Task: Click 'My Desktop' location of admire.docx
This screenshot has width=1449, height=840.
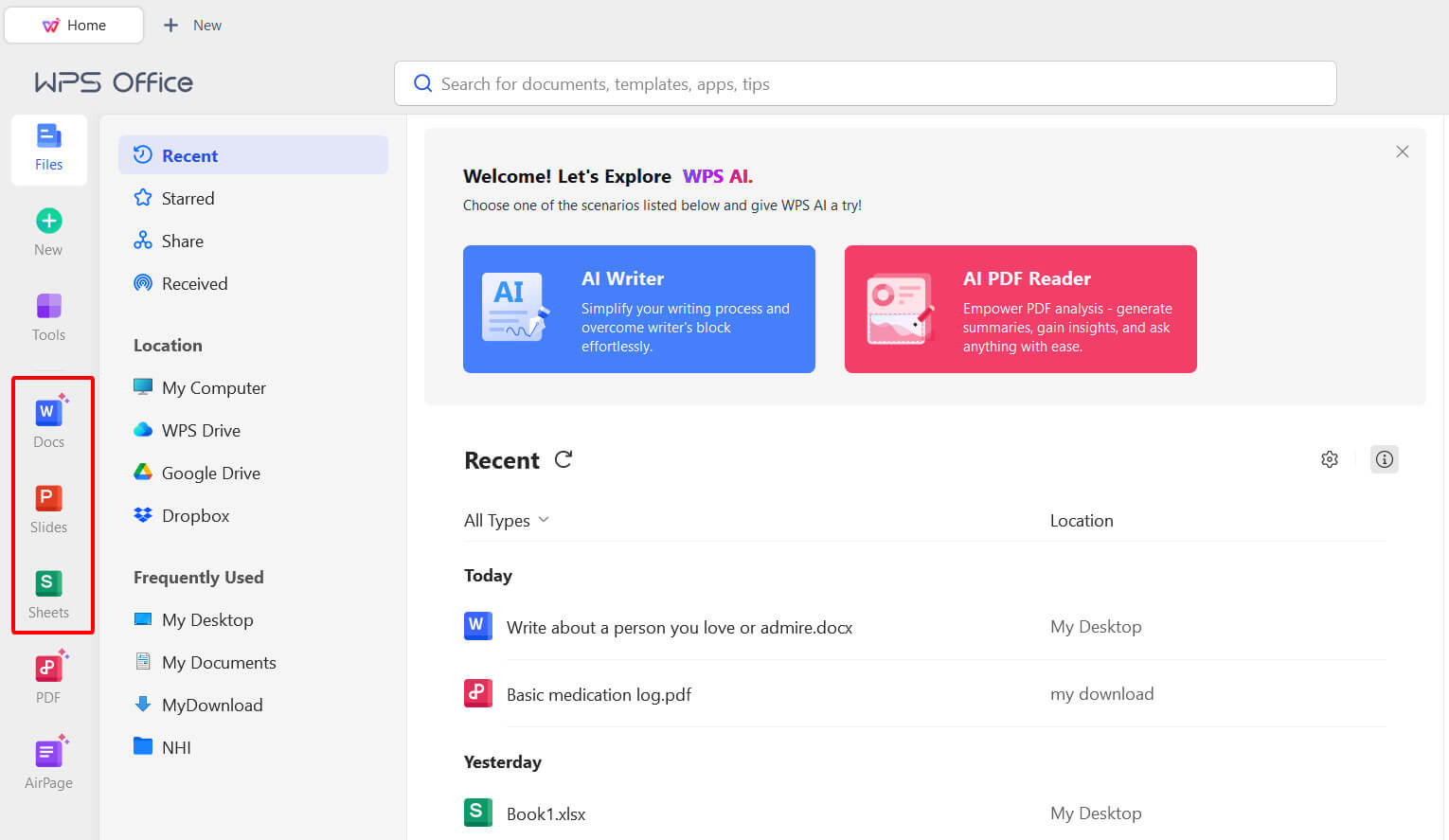Action: (x=1096, y=627)
